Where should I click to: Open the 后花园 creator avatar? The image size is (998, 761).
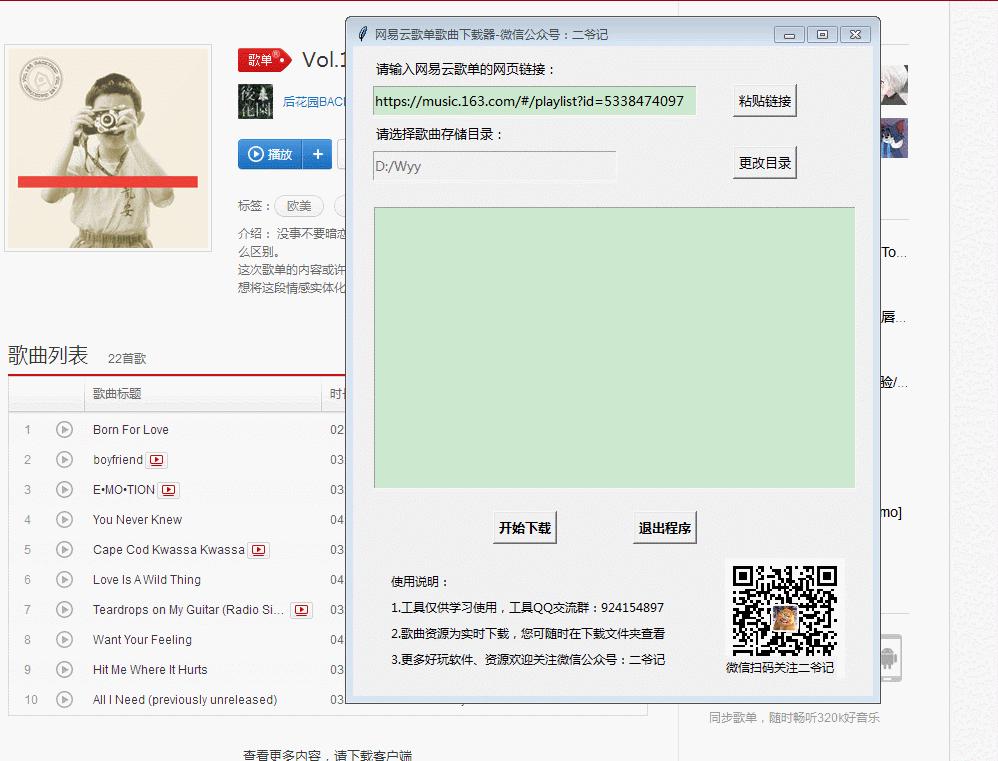point(255,102)
